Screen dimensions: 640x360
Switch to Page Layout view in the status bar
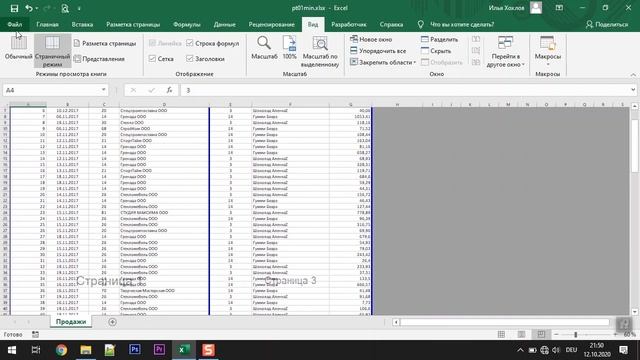(x=521, y=334)
